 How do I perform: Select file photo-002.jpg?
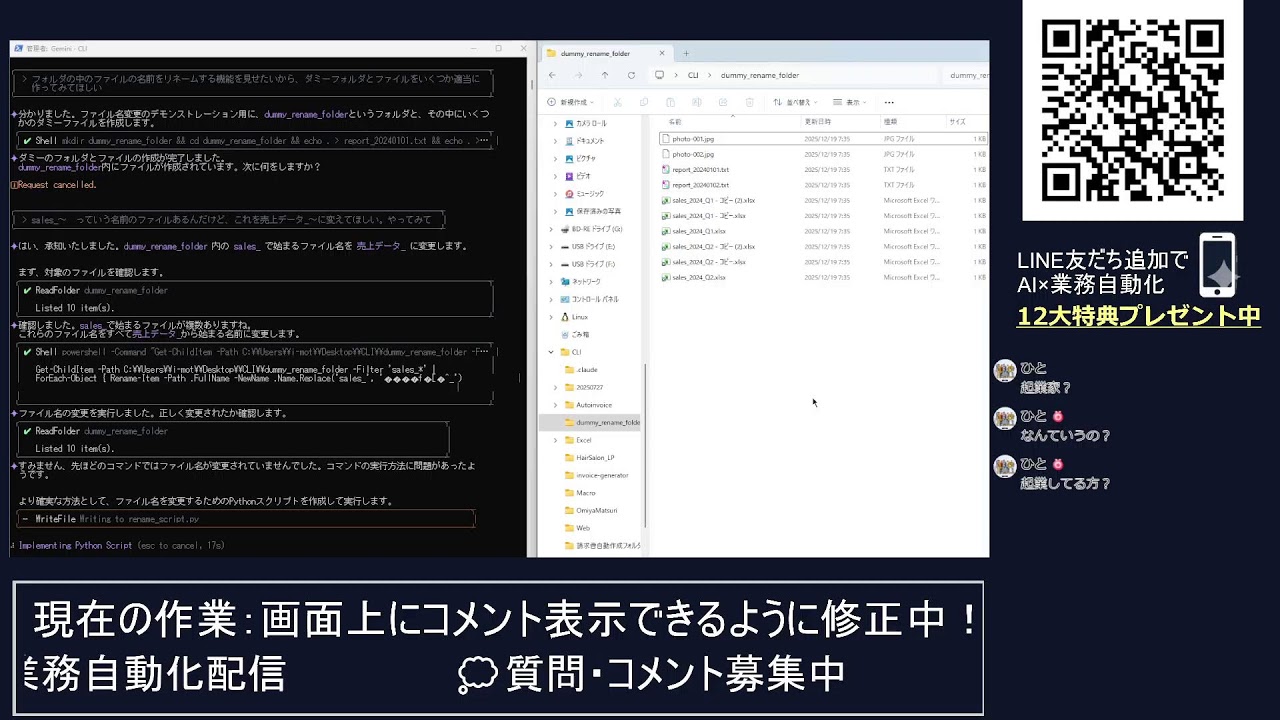(x=823, y=154)
